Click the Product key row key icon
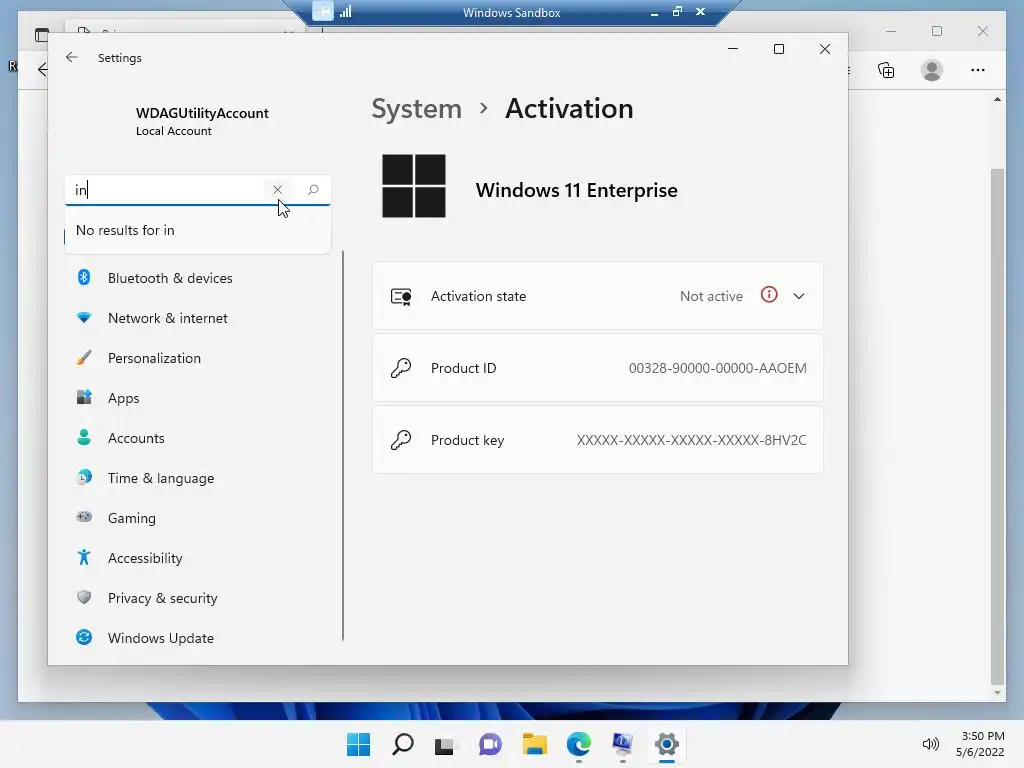 [x=401, y=440]
